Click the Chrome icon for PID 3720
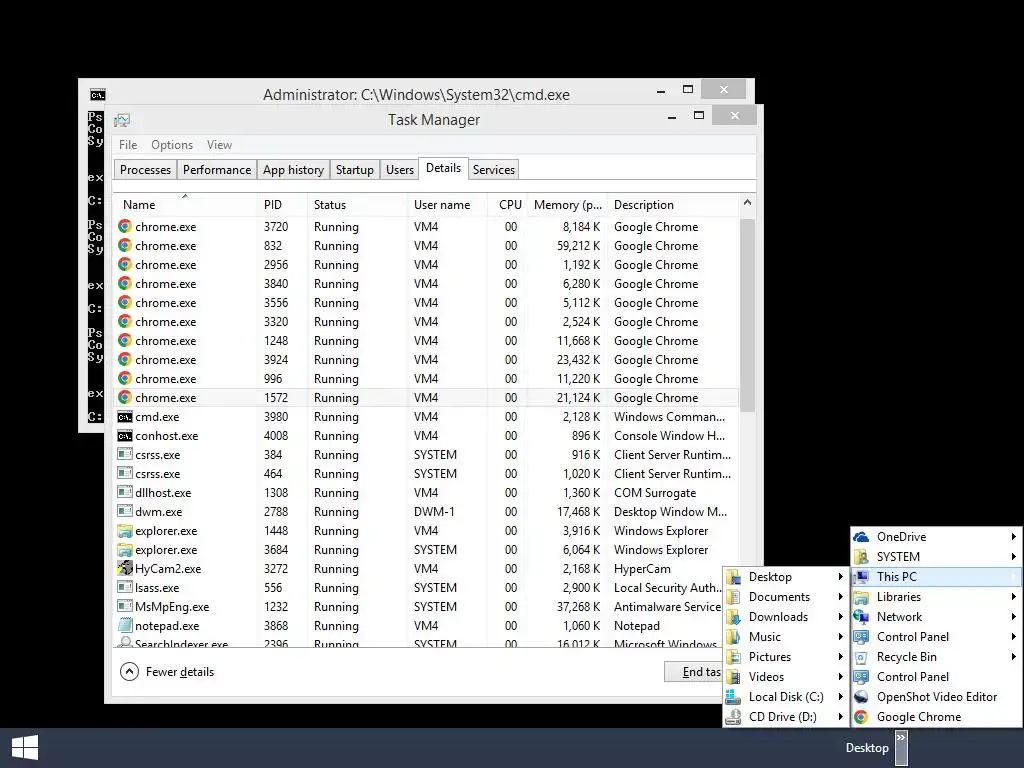 tap(125, 227)
